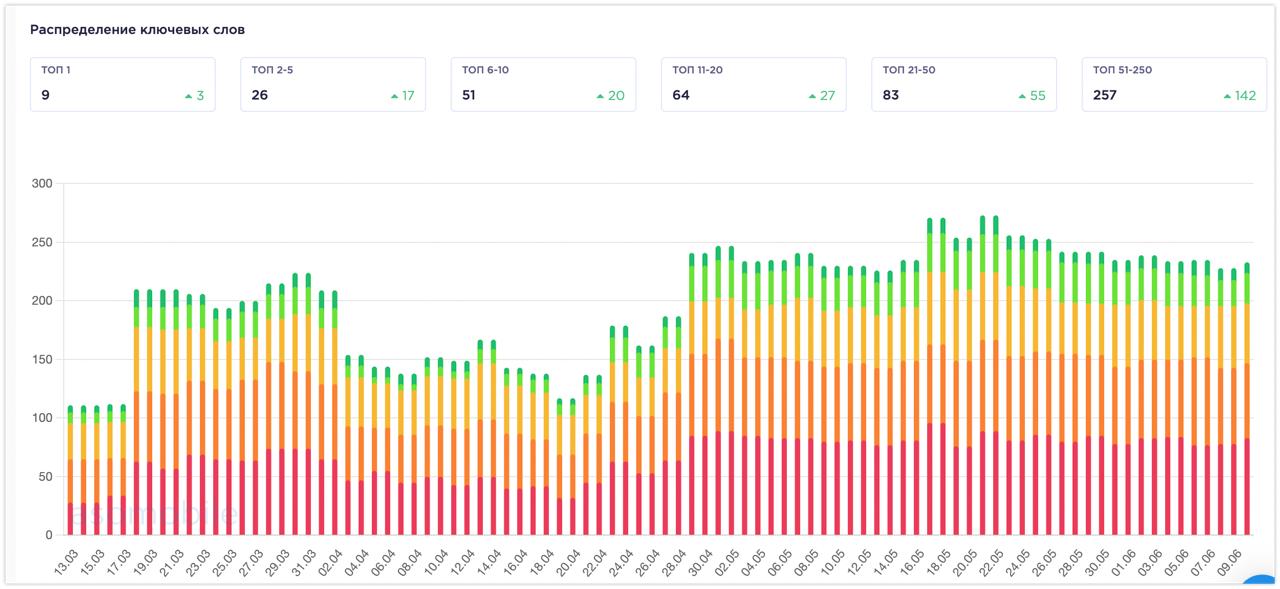Viewport: 1280px width, 589px height.
Task: Click the increase arrow in ТОП 11-20 card
Action: 812,96
